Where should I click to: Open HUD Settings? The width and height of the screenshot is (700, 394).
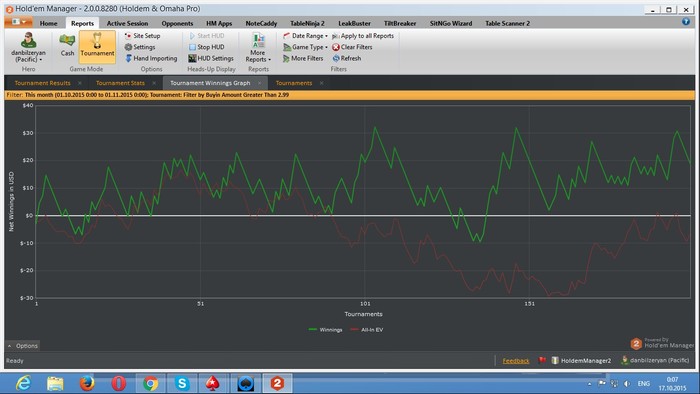point(211,58)
